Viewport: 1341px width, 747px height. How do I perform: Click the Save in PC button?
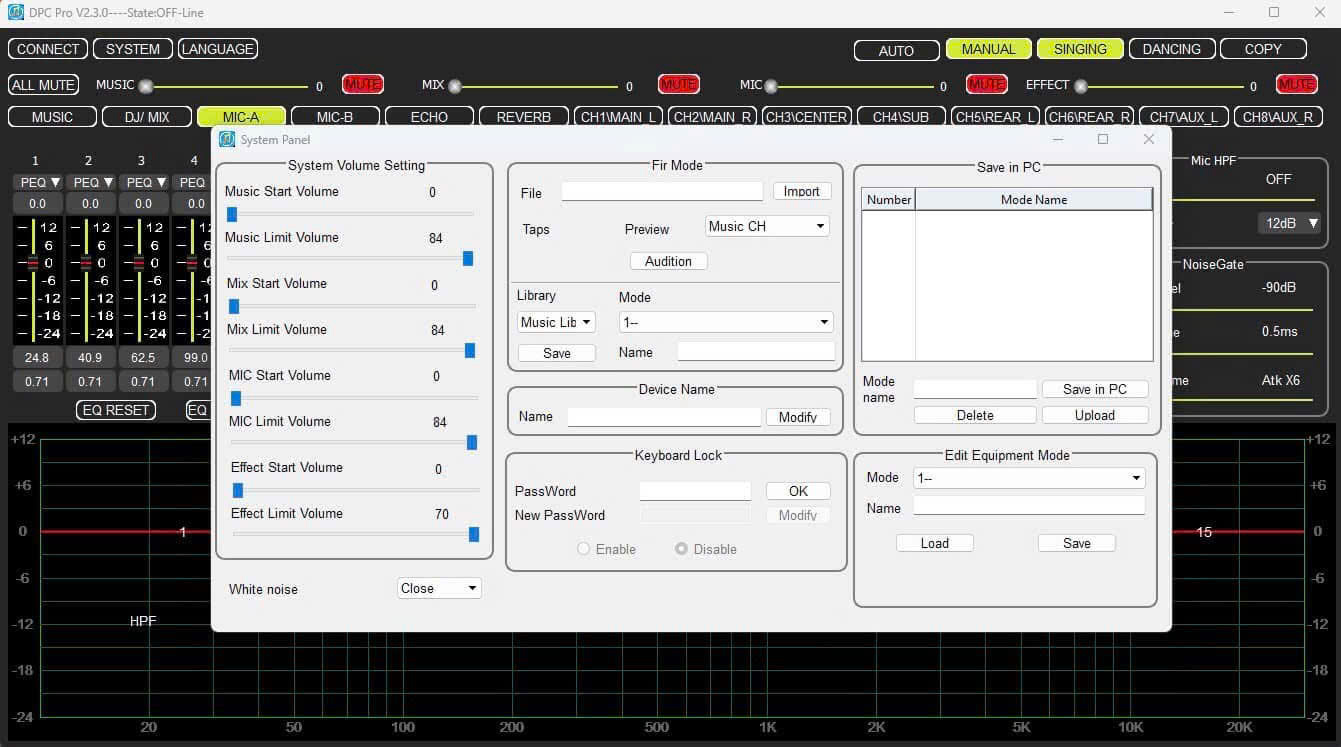point(1094,389)
